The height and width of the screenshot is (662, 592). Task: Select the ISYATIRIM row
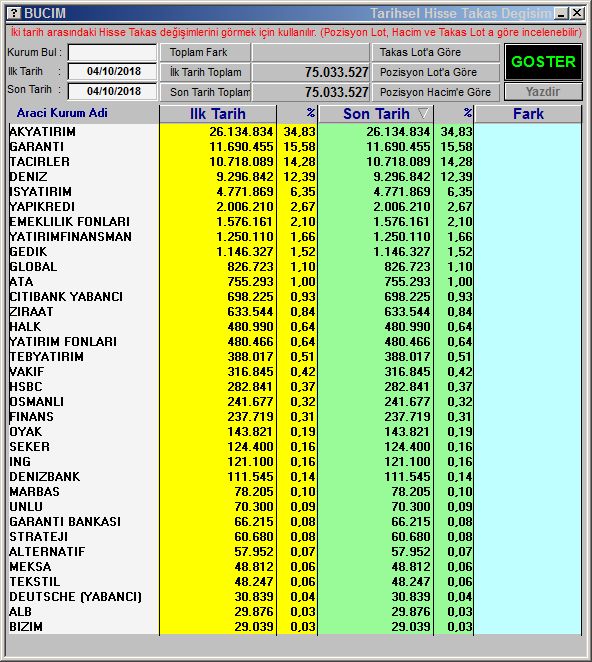coord(295,192)
